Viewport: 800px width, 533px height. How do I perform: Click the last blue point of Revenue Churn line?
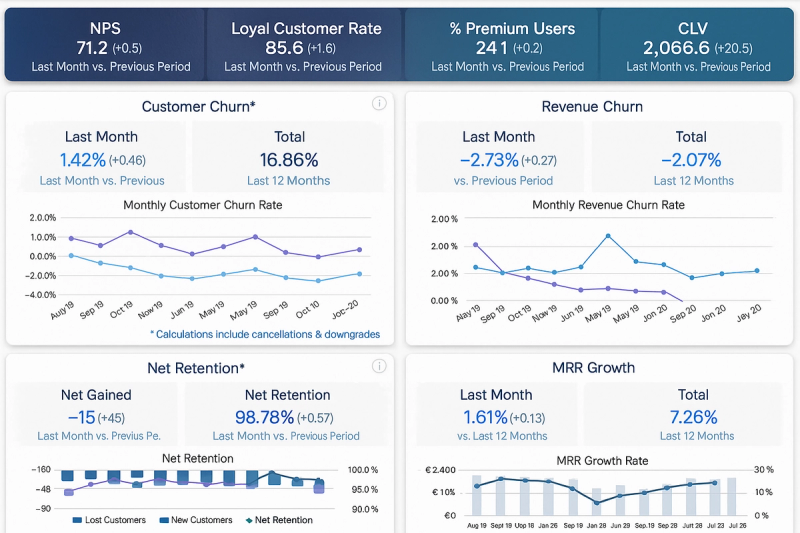pos(757,271)
